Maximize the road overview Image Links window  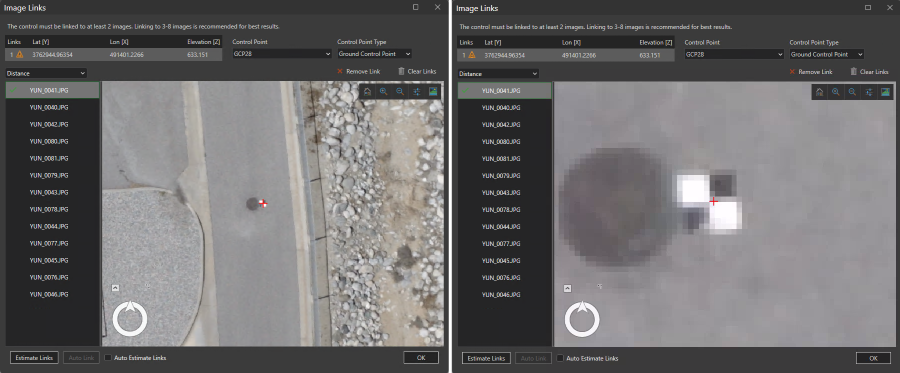(416, 7)
